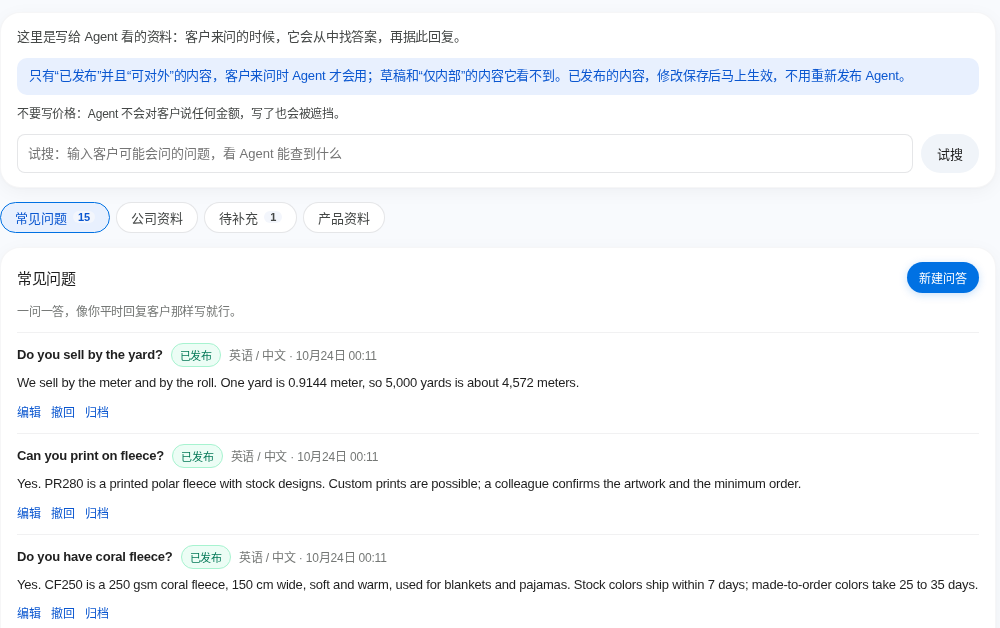
Task: Click the question title "Do you have coral fleece?"
Action: [x=95, y=556]
